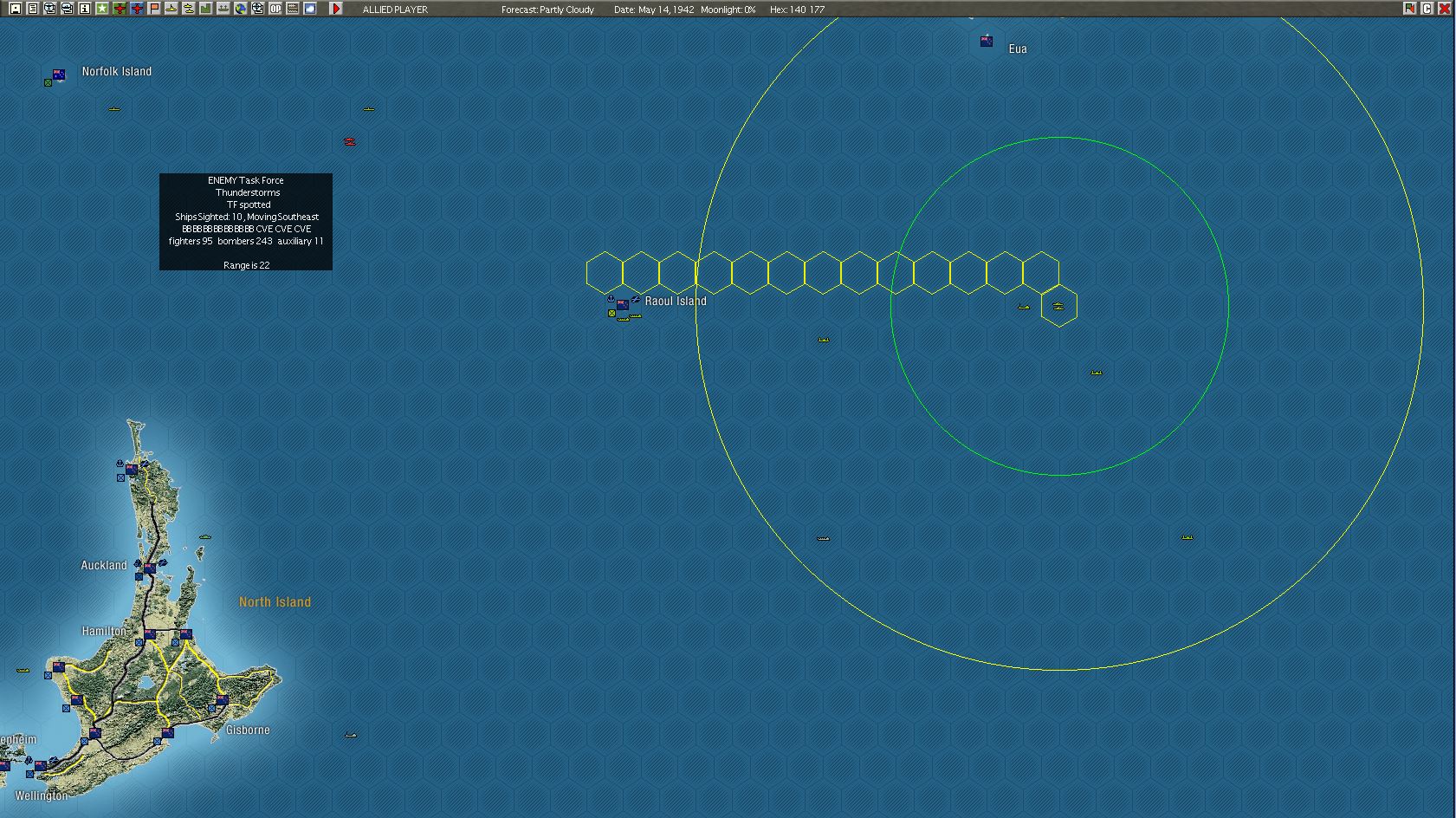Click the "C" icon at top right
Screen dimensions: 1456x818
tap(1427, 9)
